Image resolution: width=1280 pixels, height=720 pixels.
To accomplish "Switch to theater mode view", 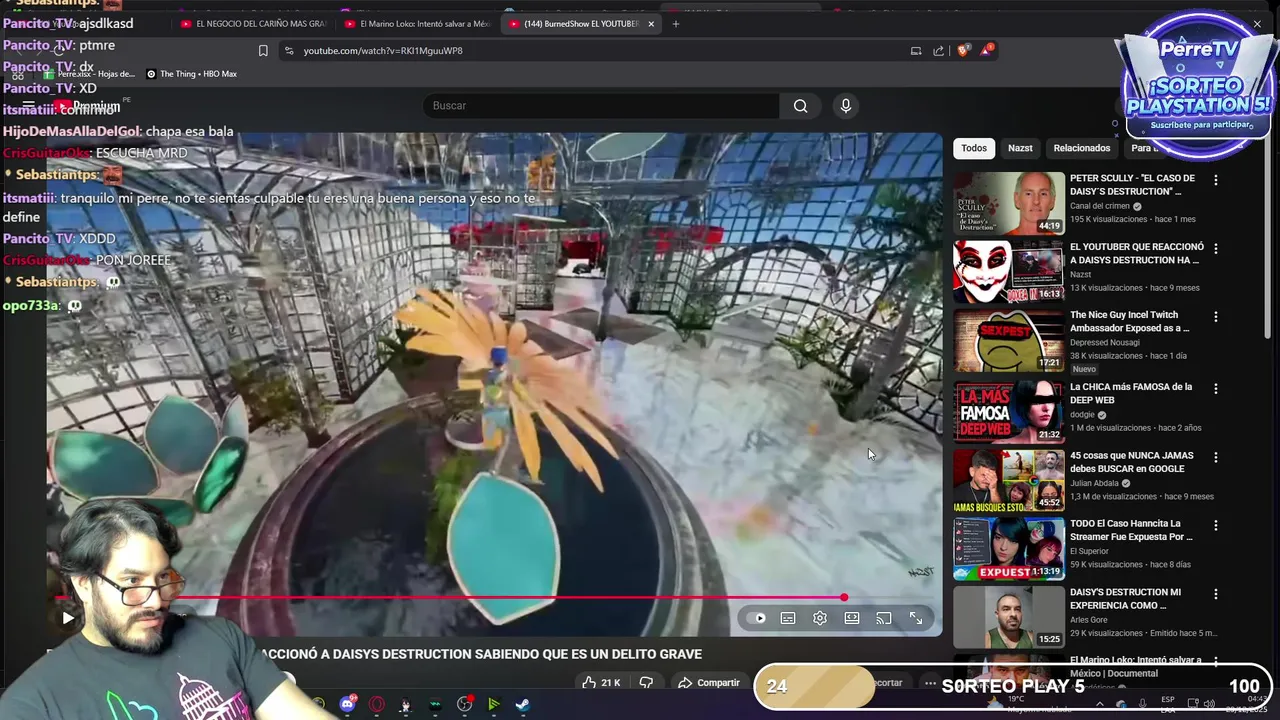I will coord(852,619).
